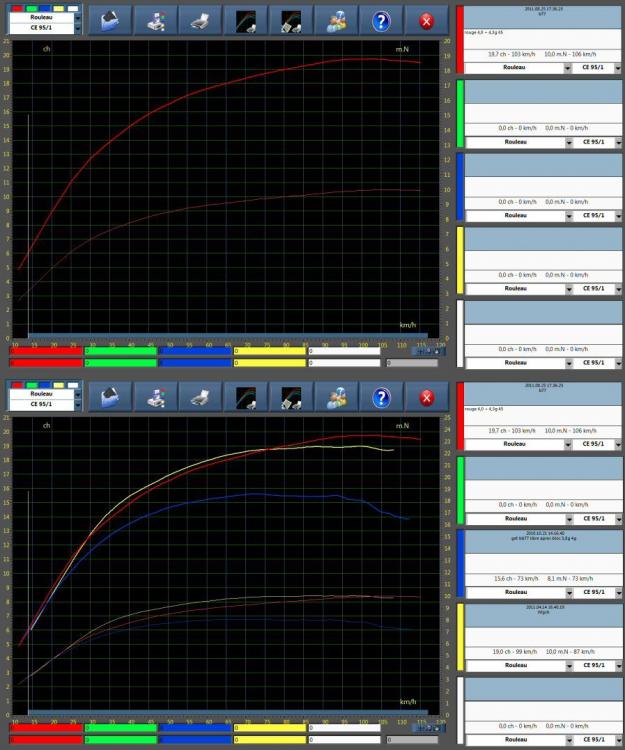Open user assistance icon in lower toolbar
Image resolution: width=625 pixels, height=750 pixels.
336,397
